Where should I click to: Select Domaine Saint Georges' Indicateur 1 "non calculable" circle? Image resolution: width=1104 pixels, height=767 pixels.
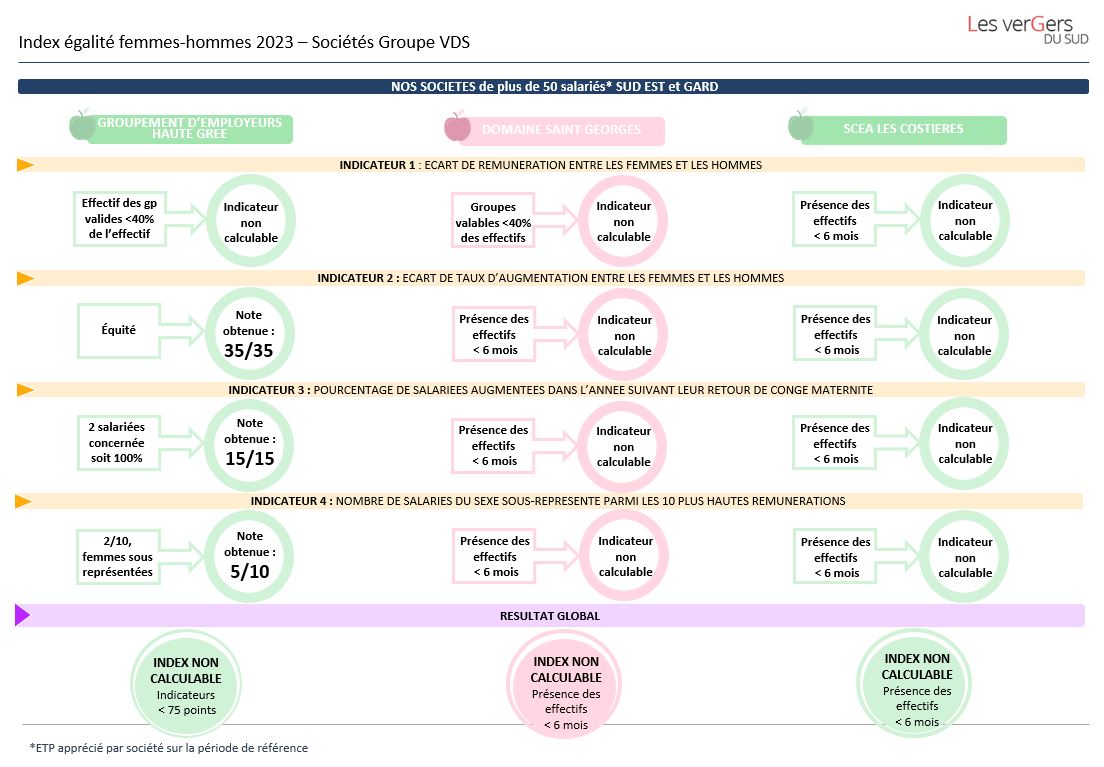coord(623,221)
